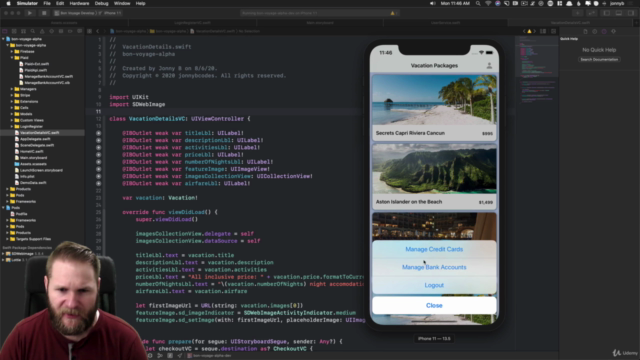The width and height of the screenshot is (640, 360).
Task: Expand the Custom Views folder
Action: point(12,120)
